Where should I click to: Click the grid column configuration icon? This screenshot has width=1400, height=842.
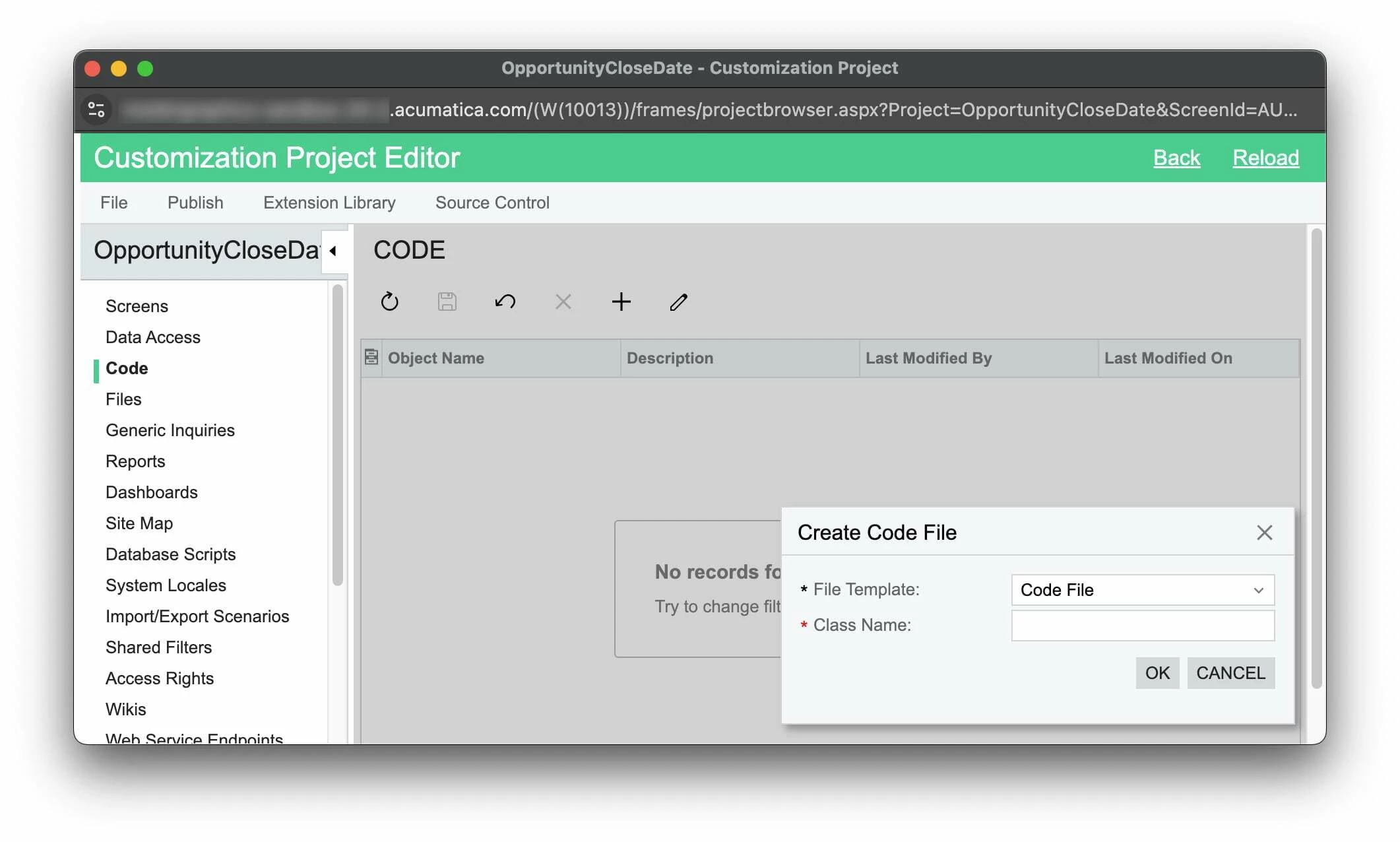[371, 357]
